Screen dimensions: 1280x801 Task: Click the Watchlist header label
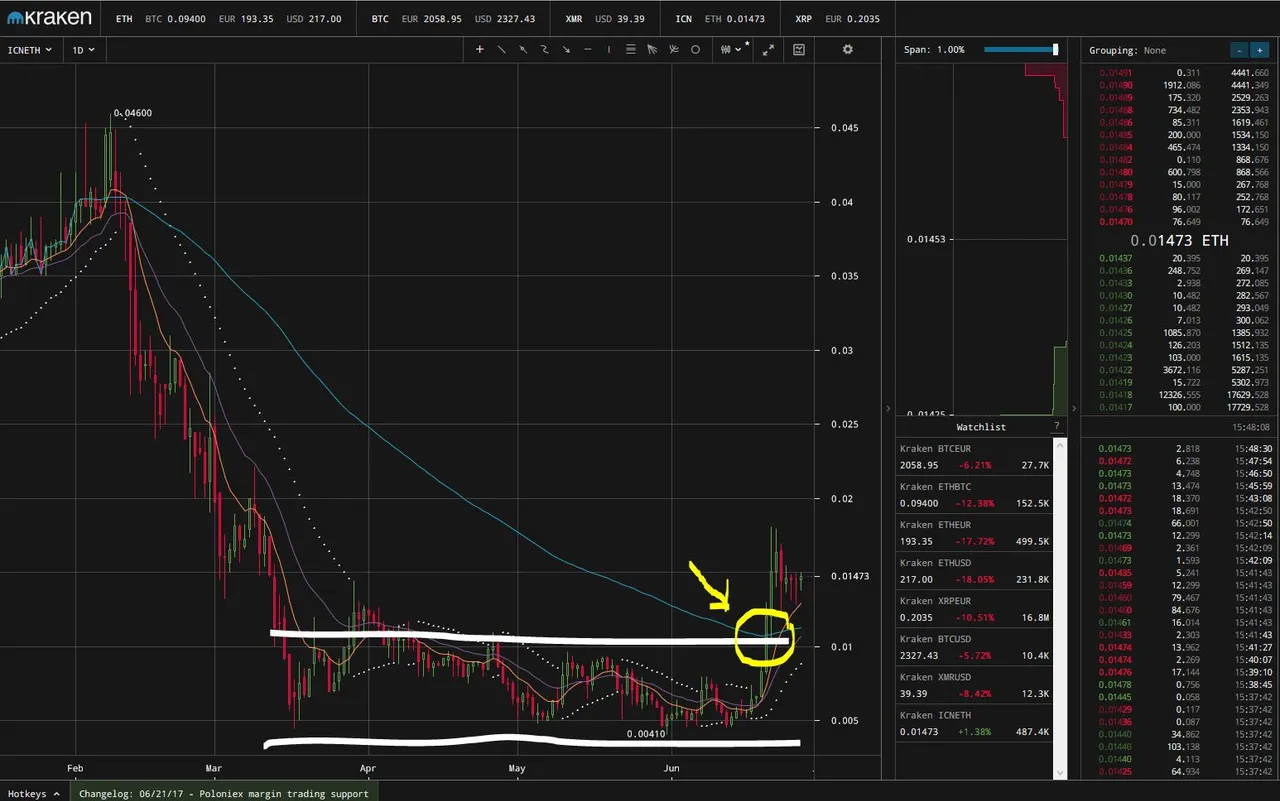(981, 427)
